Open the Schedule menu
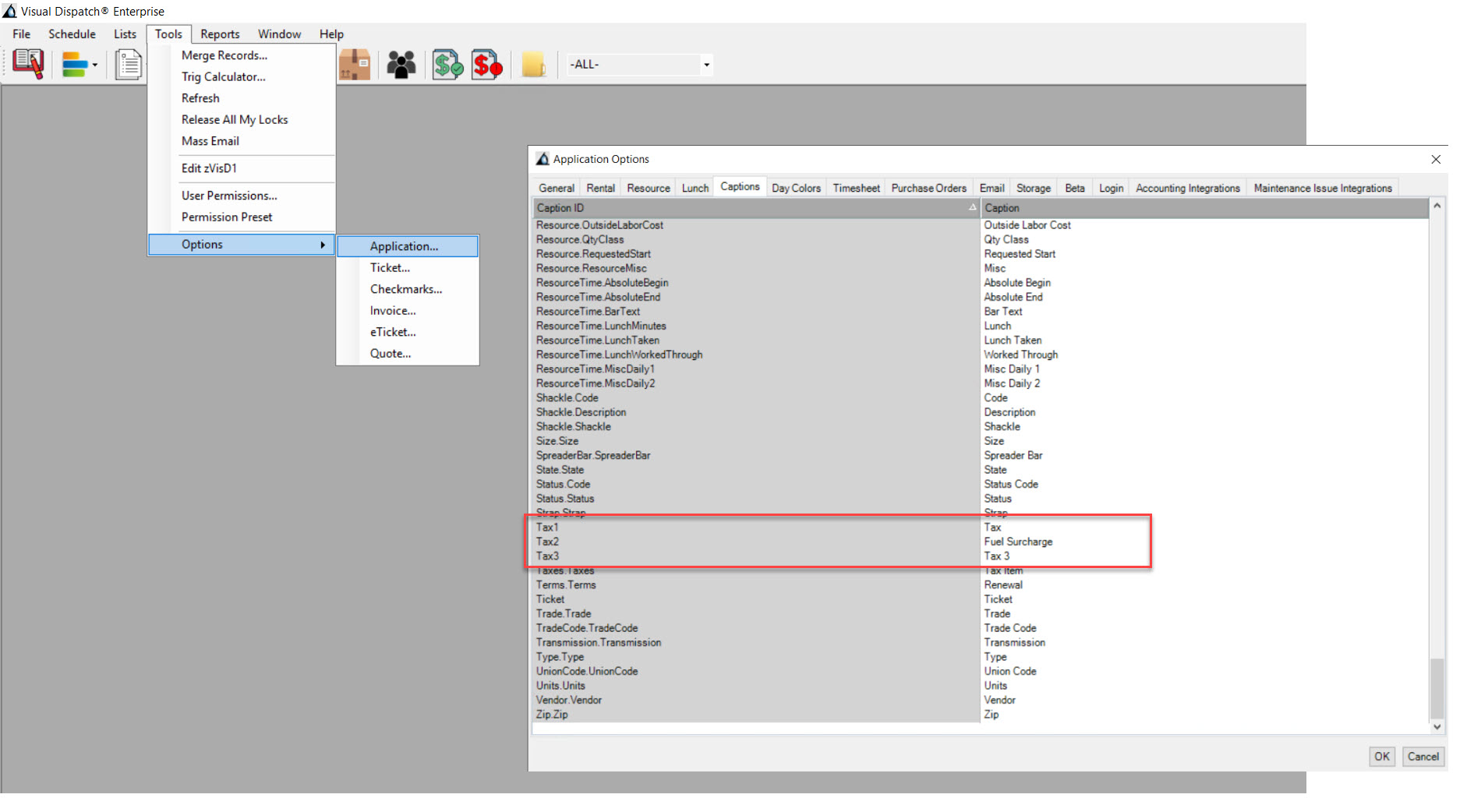 pyautogui.click(x=72, y=34)
